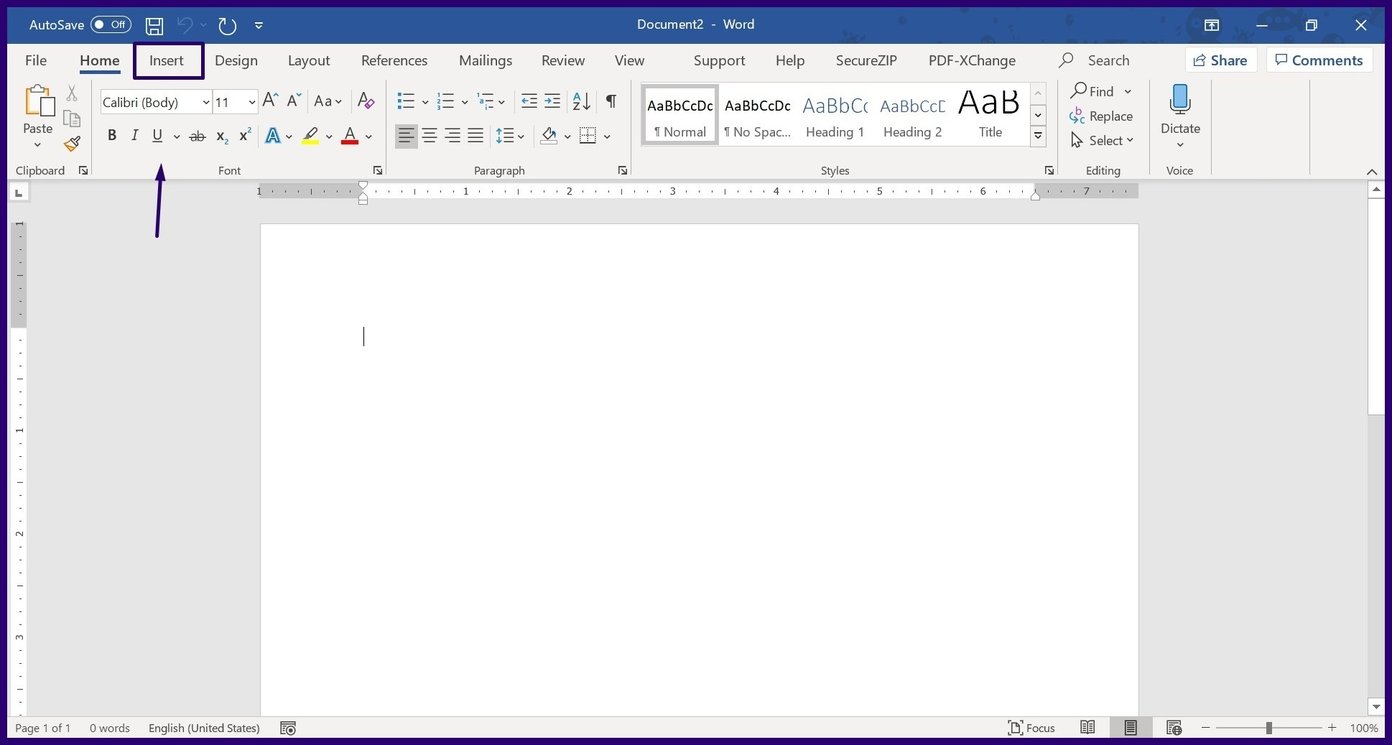Viewport: 1392px width, 745px height.
Task: Click the Format Painter icon
Action: [71, 142]
